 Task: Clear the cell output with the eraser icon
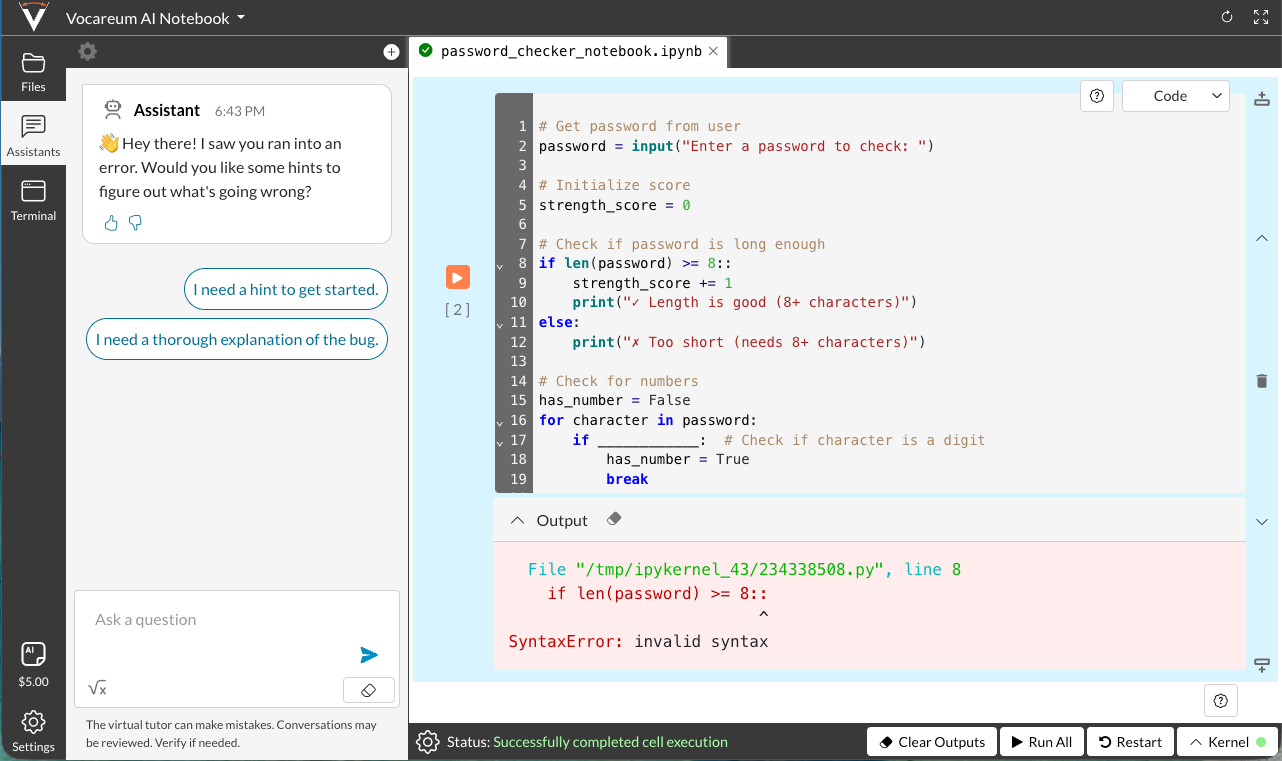pos(614,519)
